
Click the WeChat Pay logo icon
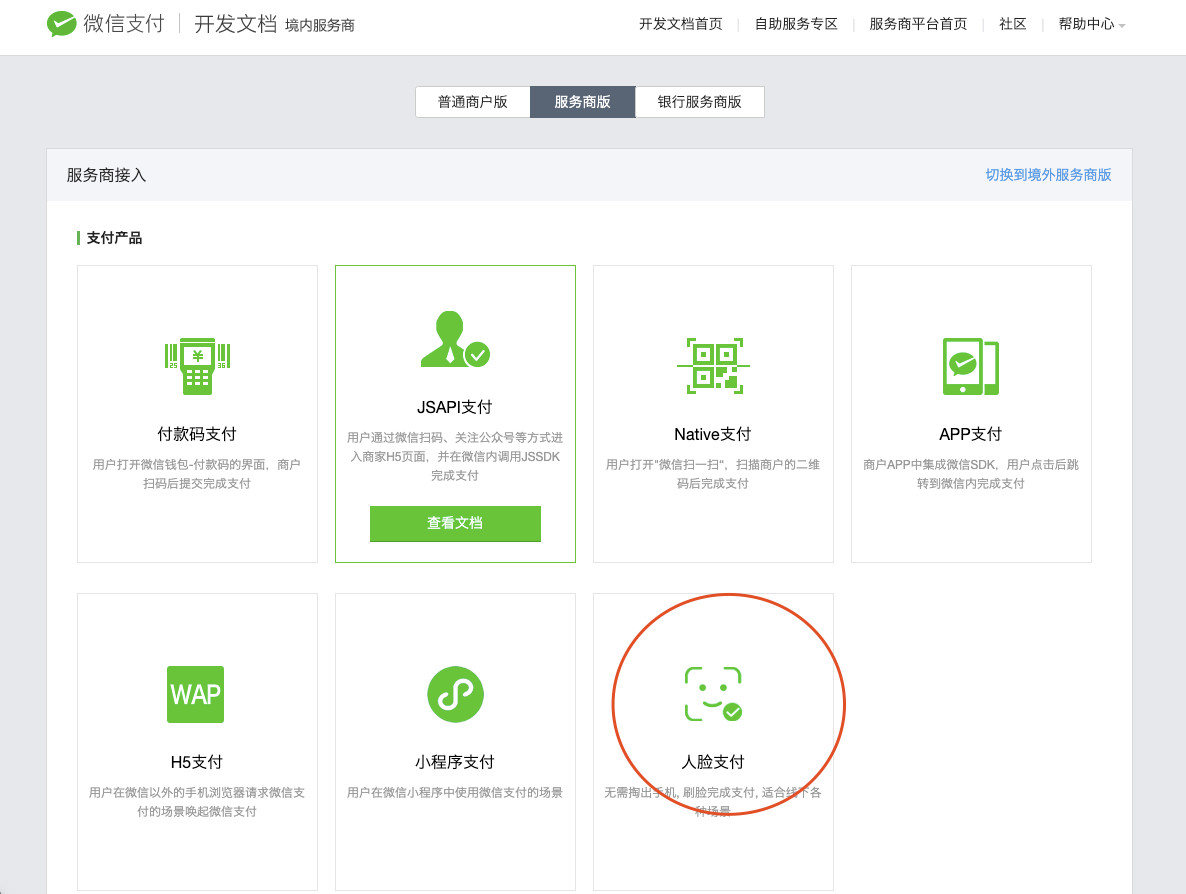[61, 23]
